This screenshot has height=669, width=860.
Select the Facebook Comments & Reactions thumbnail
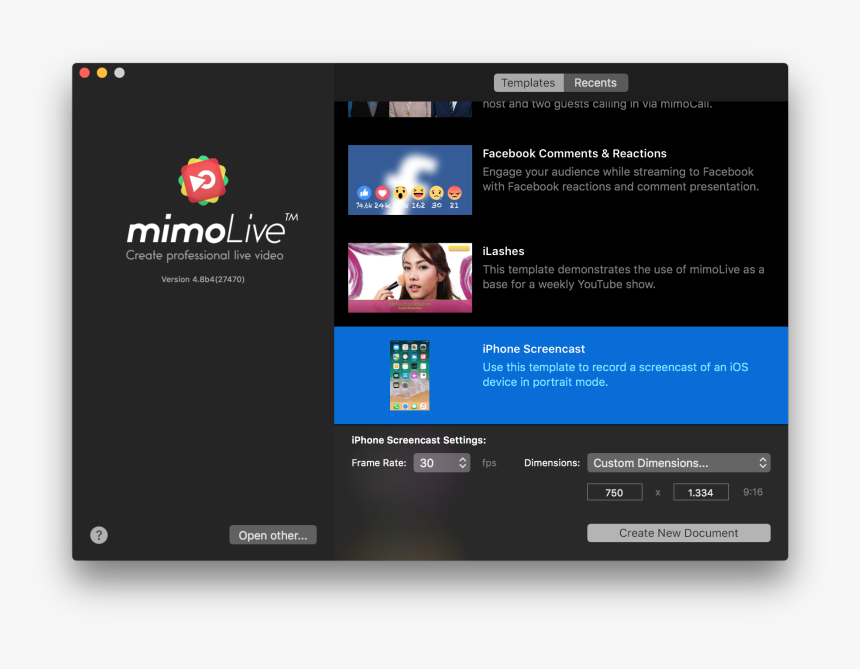tap(410, 180)
